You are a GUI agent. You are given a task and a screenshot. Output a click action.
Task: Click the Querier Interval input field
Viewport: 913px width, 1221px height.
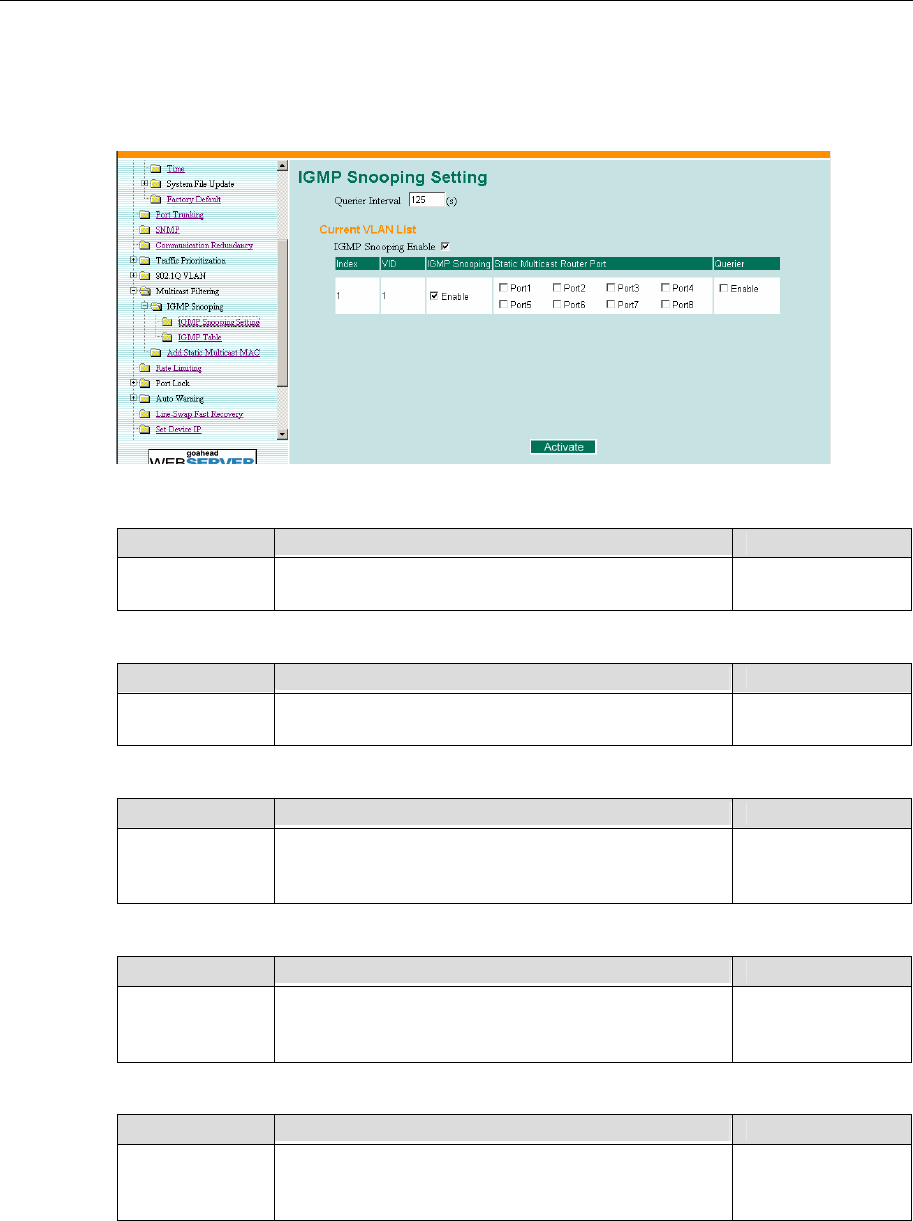(x=426, y=200)
